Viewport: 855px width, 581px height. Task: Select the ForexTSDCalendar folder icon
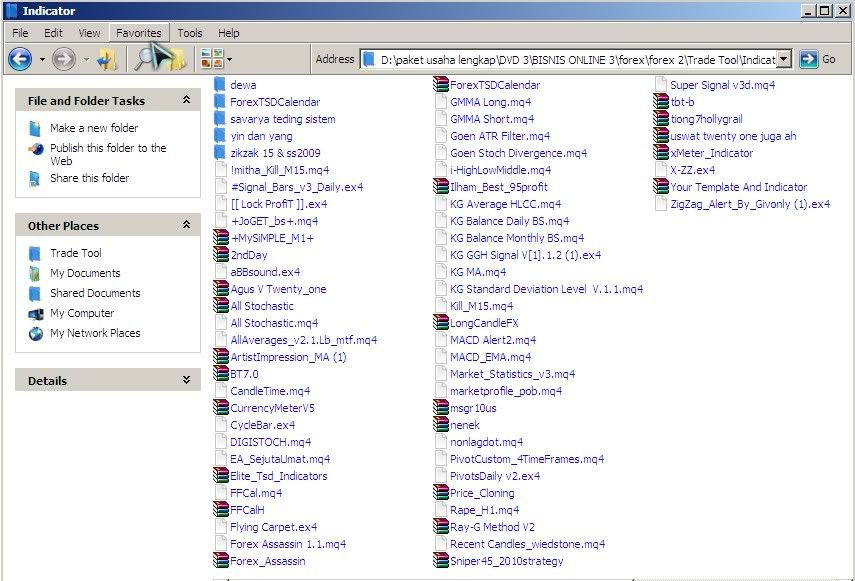tap(220, 101)
